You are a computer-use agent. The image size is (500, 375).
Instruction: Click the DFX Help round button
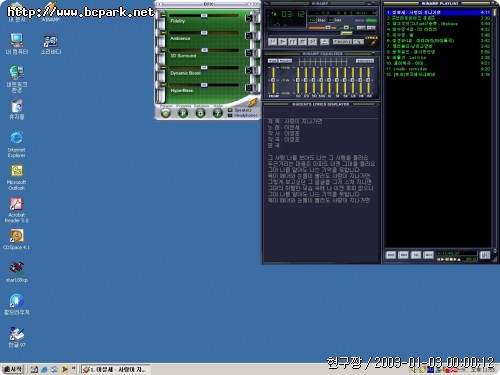click(x=218, y=114)
